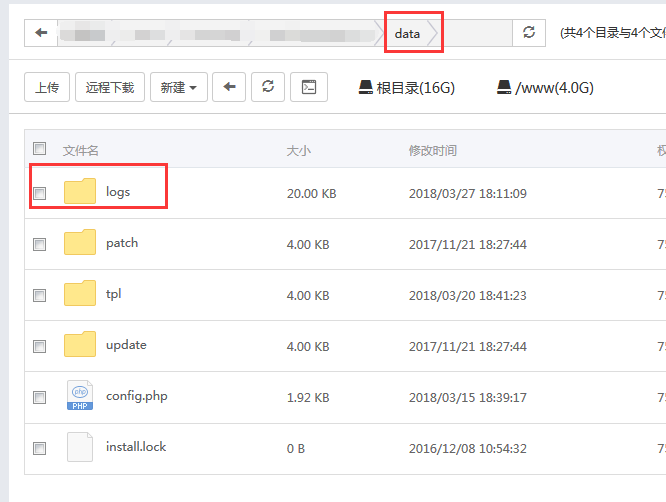This screenshot has width=666, height=502.
Task: Open the logs folder icon
Action: 80,192
